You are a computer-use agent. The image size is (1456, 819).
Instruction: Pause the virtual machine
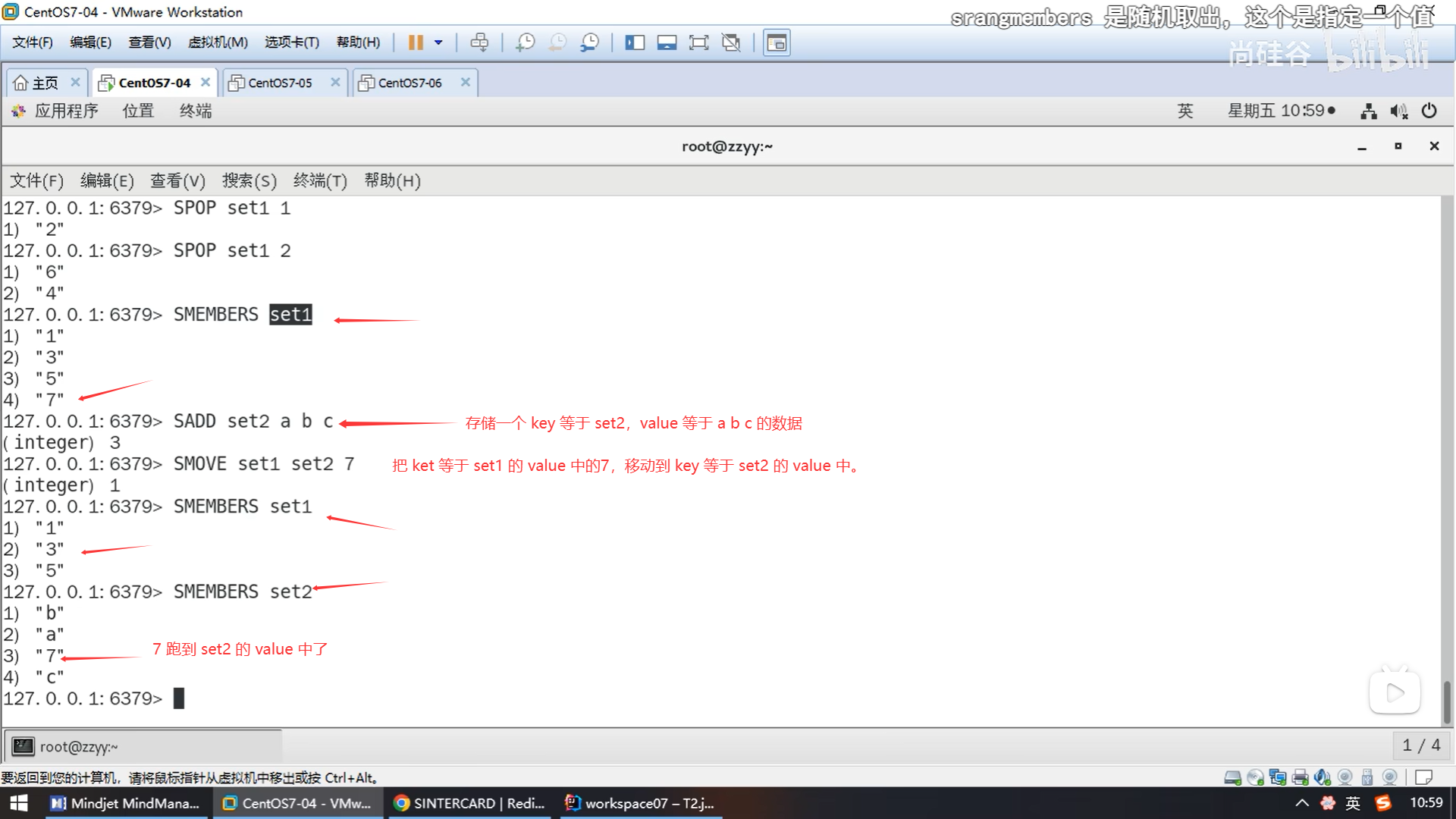pyautogui.click(x=415, y=42)
